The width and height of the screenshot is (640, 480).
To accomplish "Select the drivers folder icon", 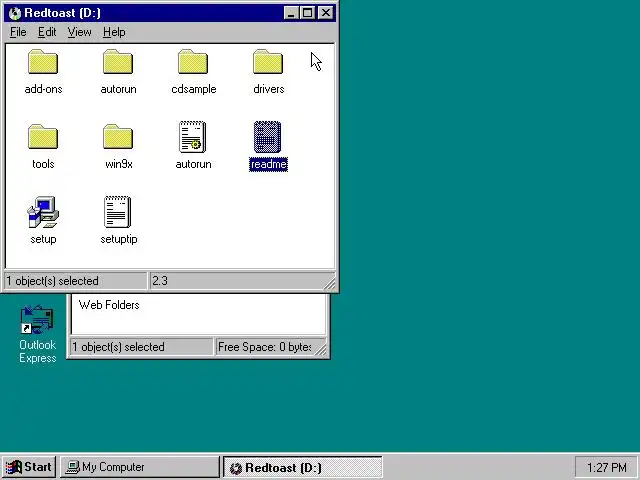I will 268,62.
